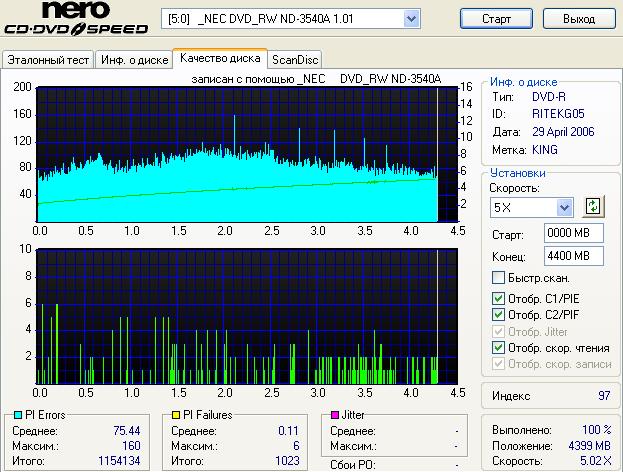Click inside the upper PI Errors graph
The height and width of the screenshot is (472, 623).
(238, 153)
